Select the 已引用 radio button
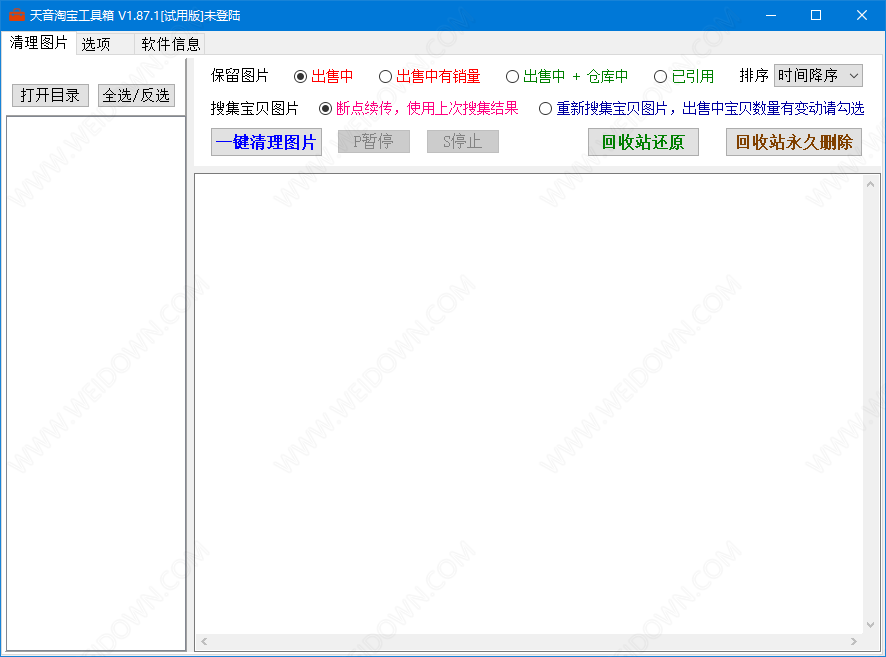Screen dimensions: 886x657 tap(661, 77)
